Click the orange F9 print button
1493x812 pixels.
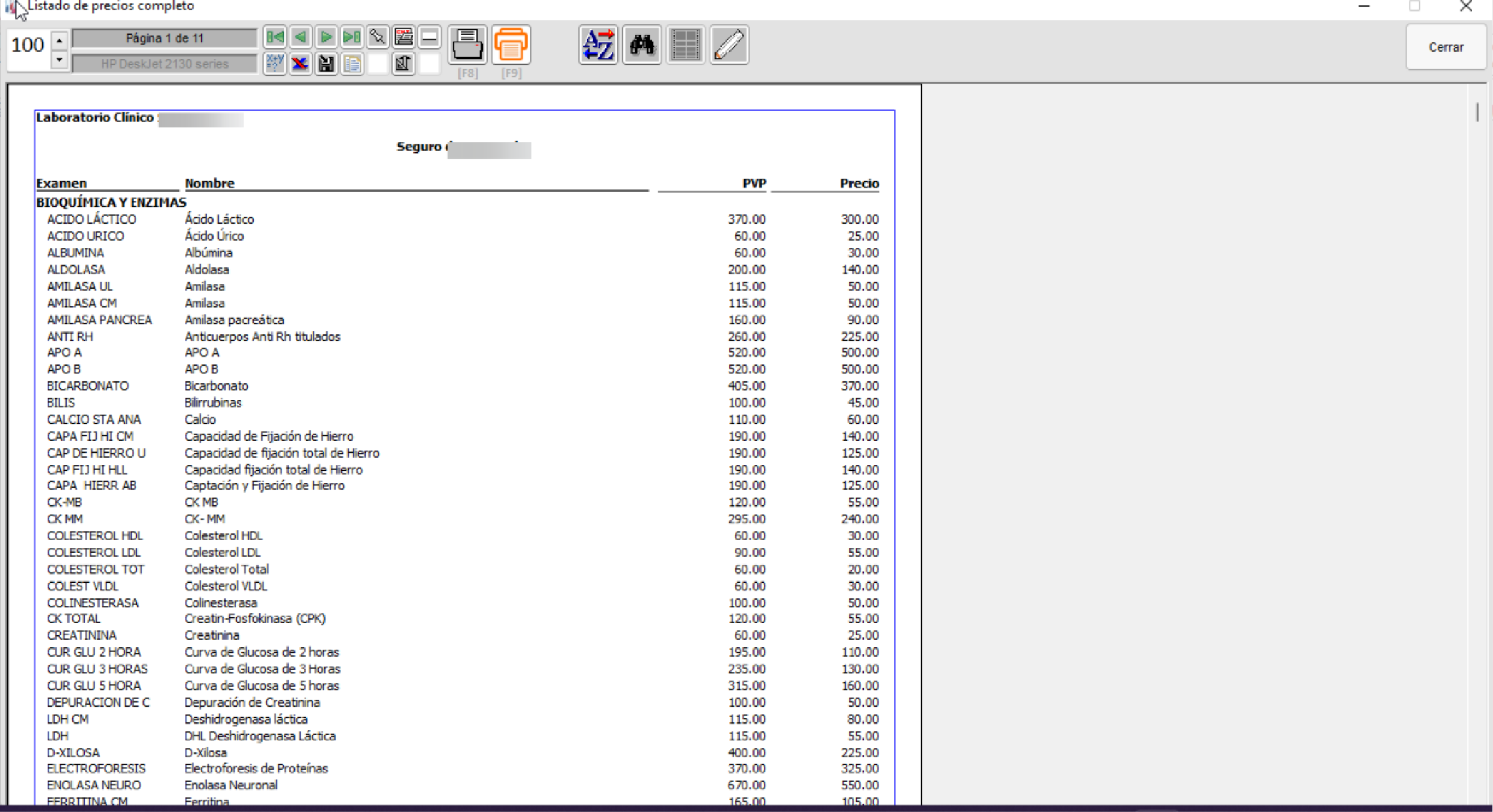[511, 45]
